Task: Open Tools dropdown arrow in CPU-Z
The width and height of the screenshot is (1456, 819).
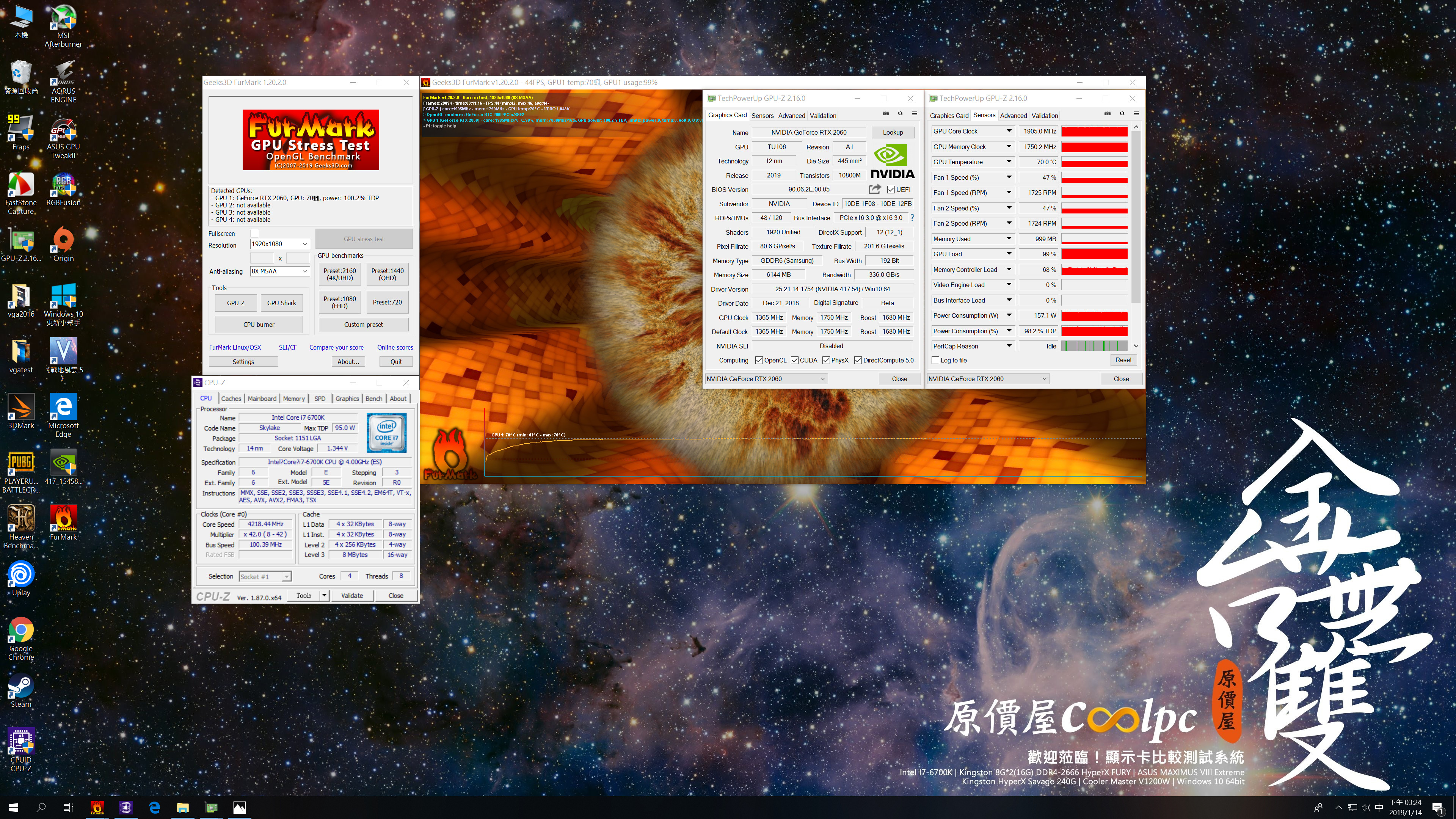Action: coord(325,595)
